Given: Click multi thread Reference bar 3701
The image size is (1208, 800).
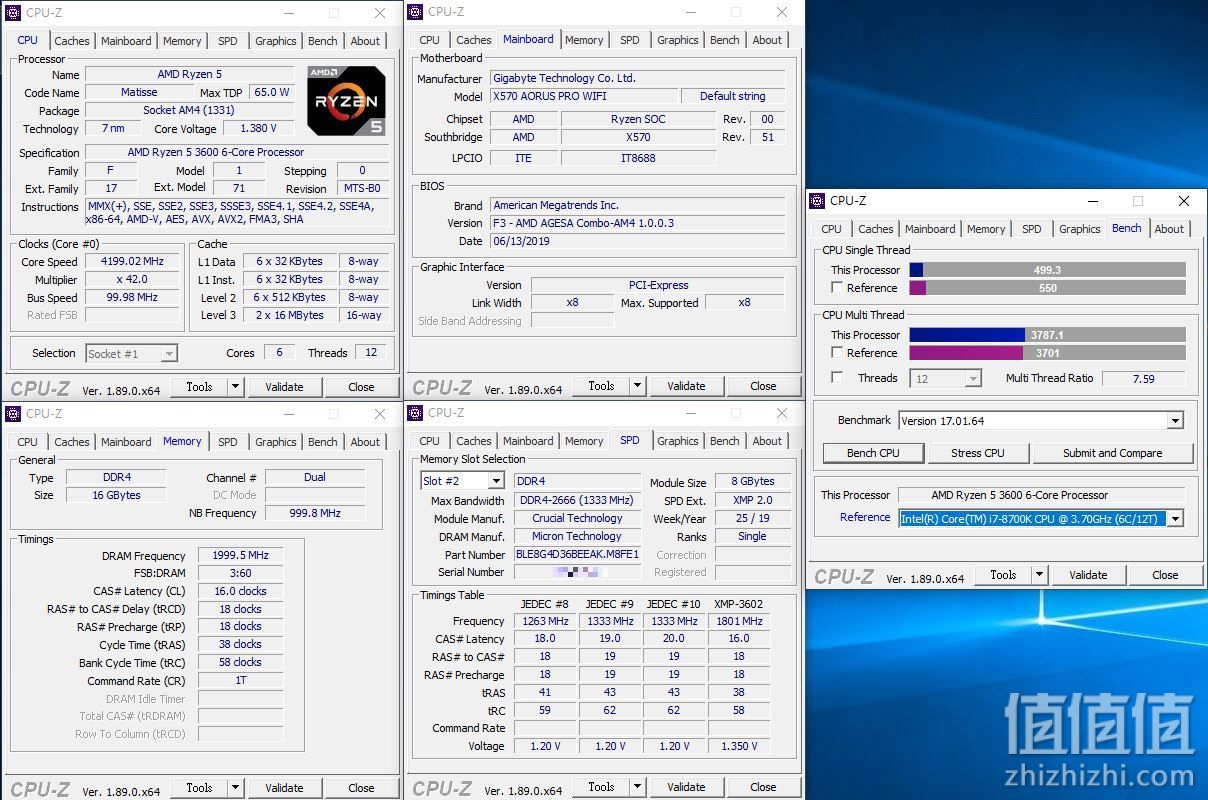Looking at the screenshot, I should point(1047,353).
